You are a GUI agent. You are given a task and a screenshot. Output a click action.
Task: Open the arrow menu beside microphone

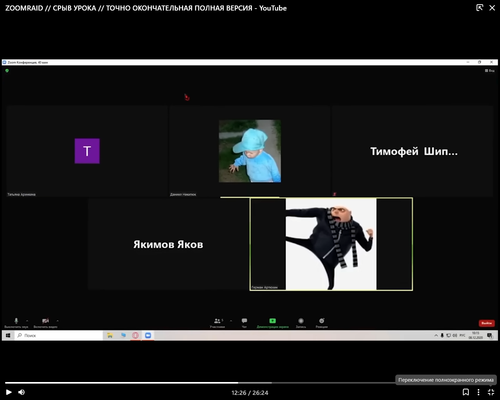pos(27,321)
